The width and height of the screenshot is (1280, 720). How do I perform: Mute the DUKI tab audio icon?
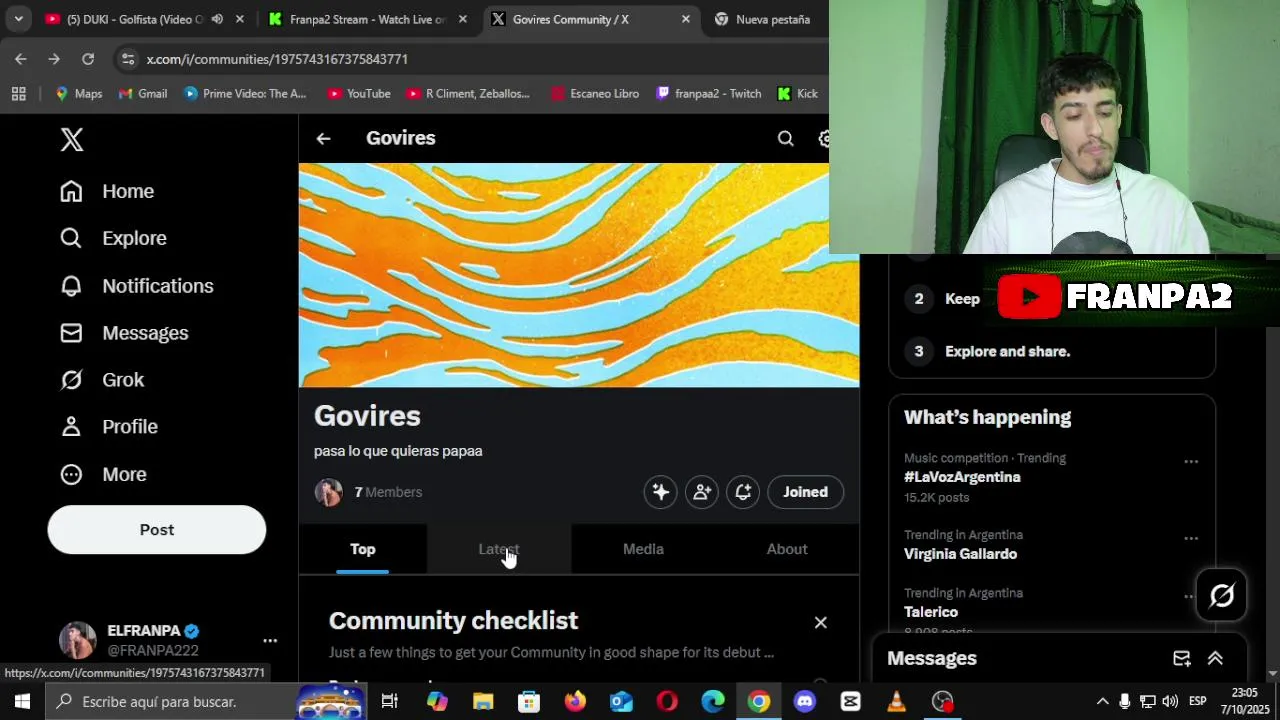[x=217, y=19]
